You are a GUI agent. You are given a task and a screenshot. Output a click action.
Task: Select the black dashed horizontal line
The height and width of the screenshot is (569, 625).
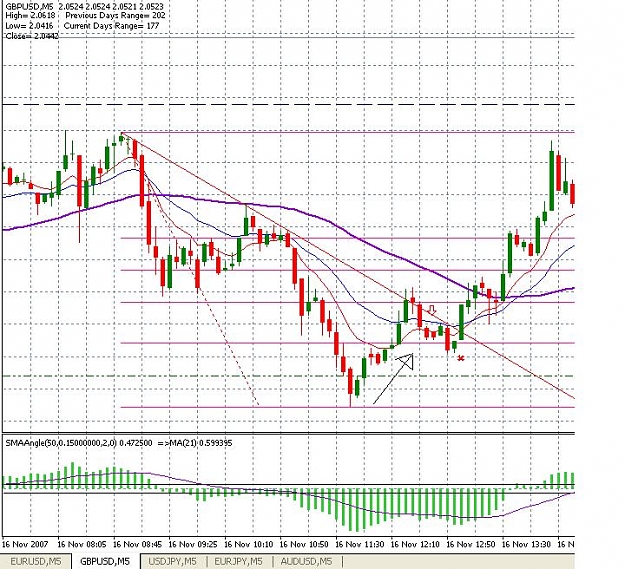(x=289, y=105)
